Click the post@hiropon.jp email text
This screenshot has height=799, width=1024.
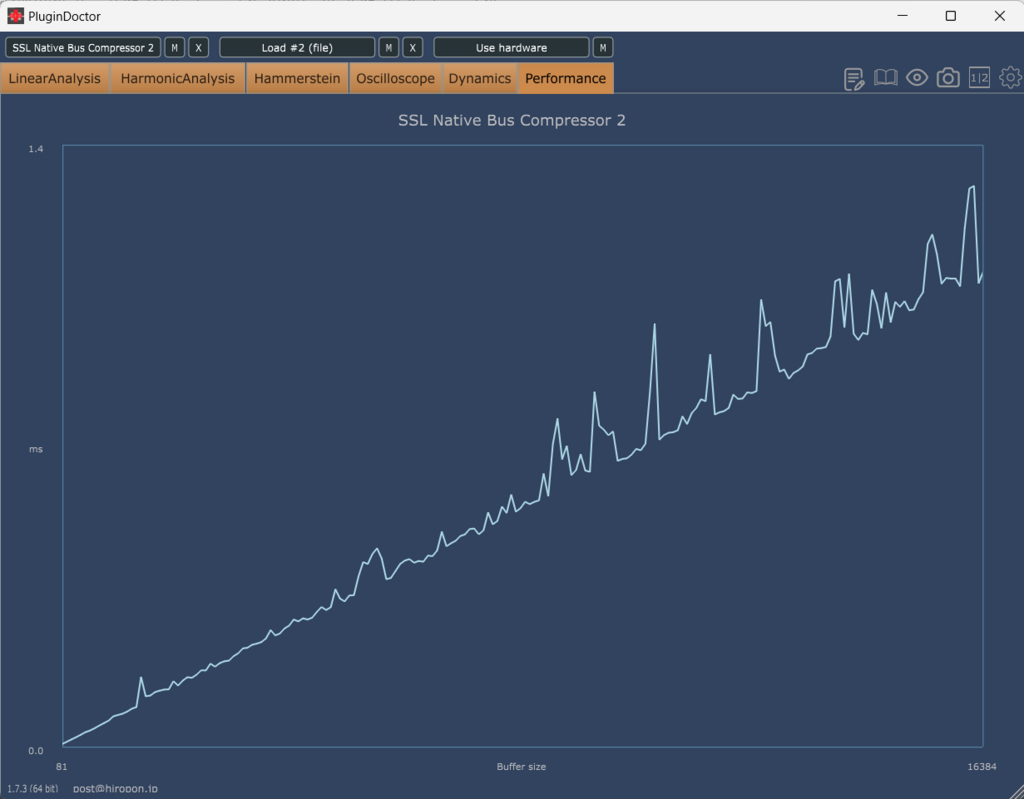(x=115, y=789)
